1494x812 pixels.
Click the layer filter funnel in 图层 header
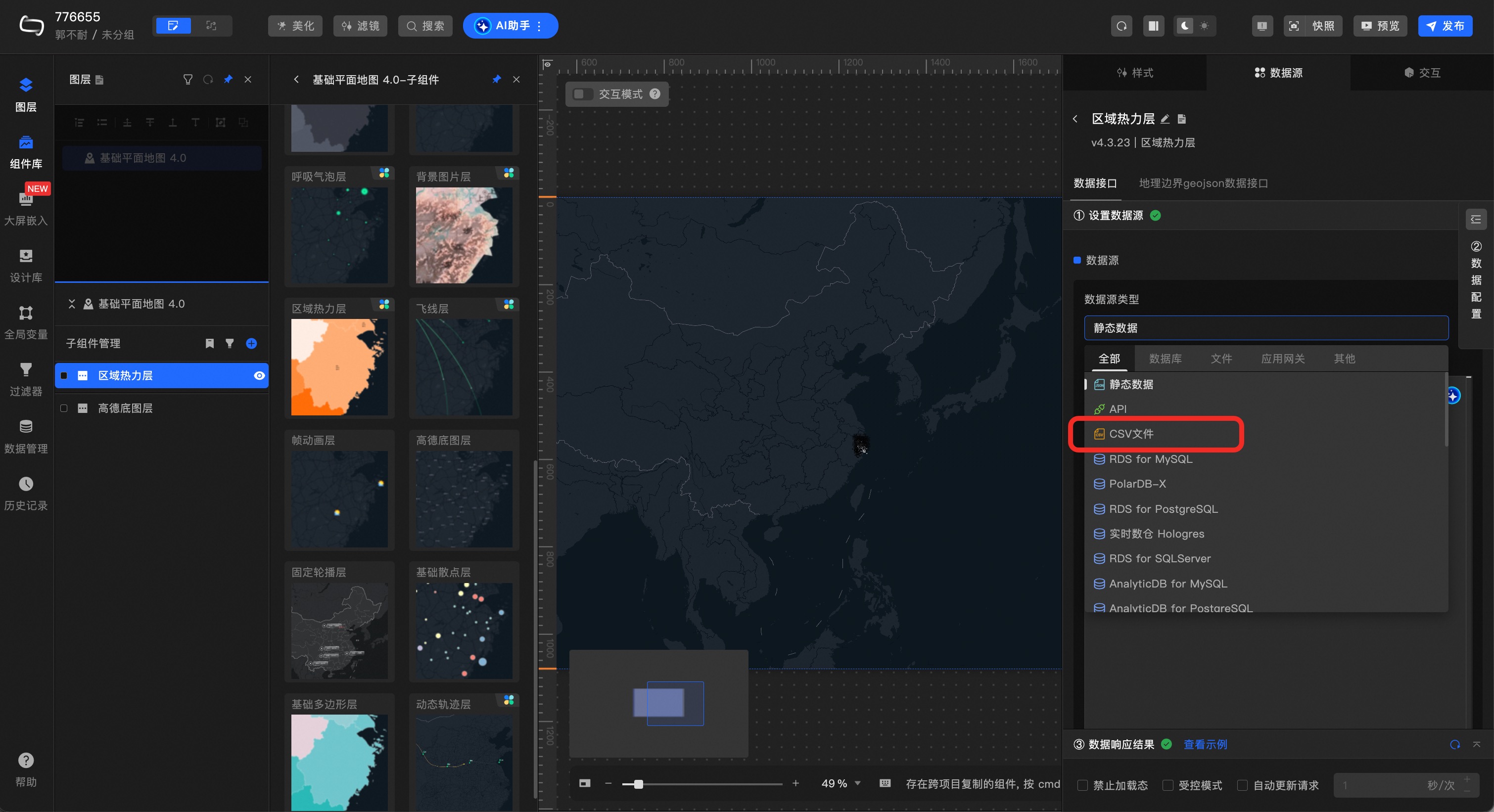tap(187, 80)
